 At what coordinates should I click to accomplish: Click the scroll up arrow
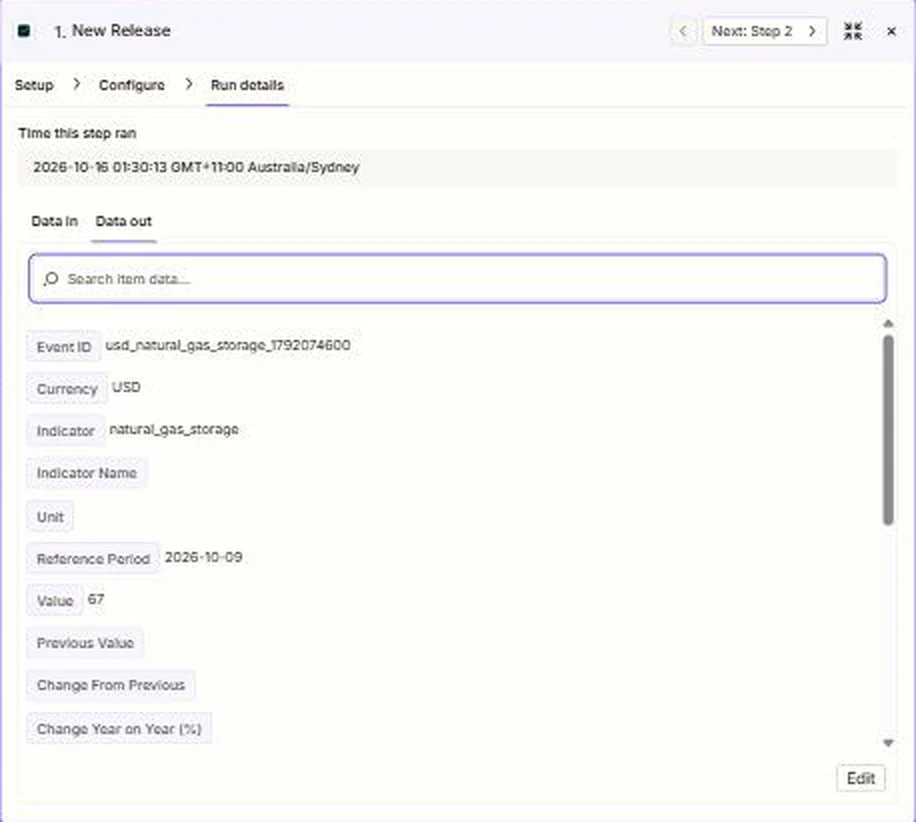coord(889,324)
